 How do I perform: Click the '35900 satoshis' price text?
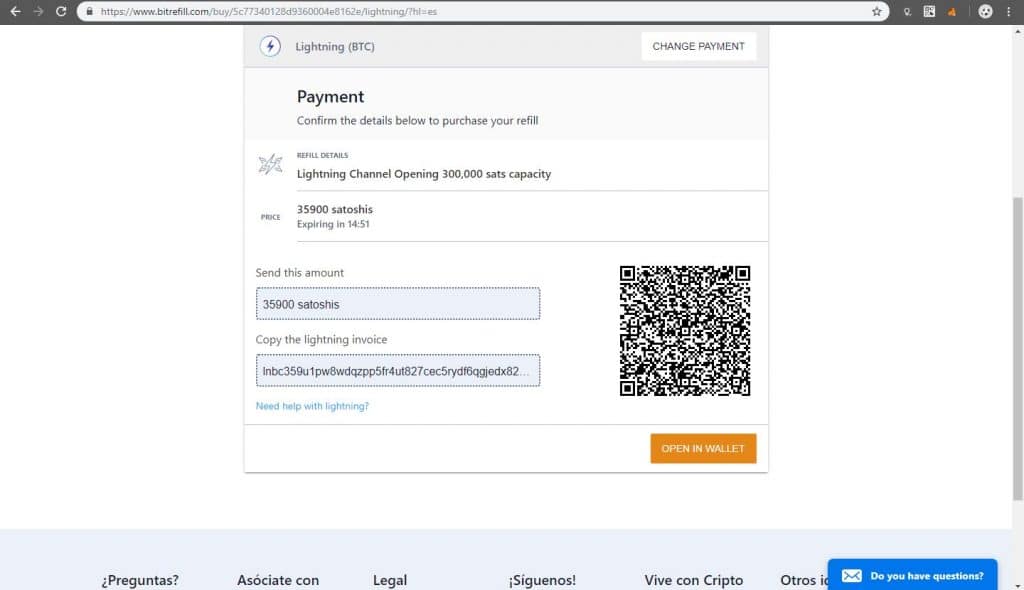[x=334, y=209]
